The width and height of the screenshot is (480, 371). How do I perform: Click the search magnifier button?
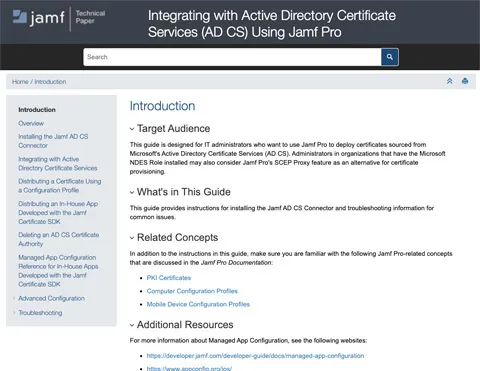[390, 57]
